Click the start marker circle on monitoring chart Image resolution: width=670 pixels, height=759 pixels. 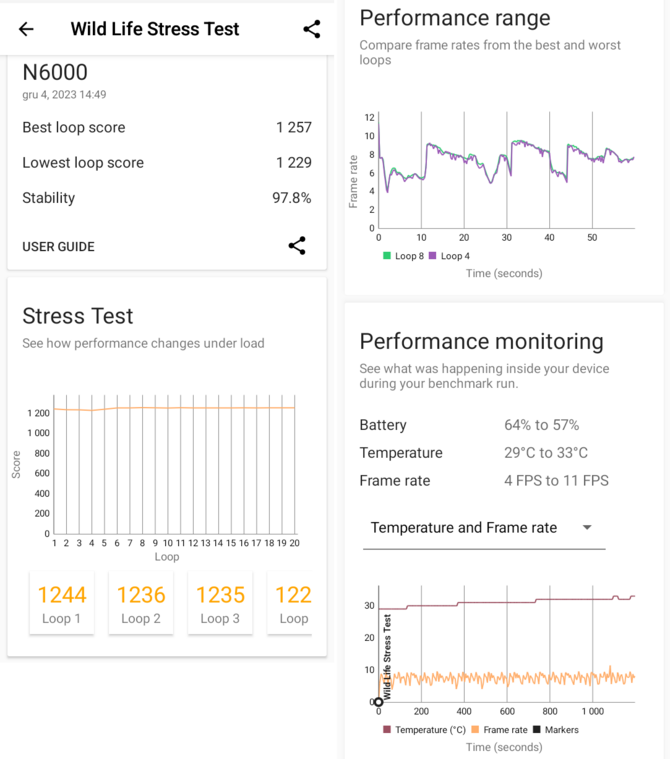(379, 701)
